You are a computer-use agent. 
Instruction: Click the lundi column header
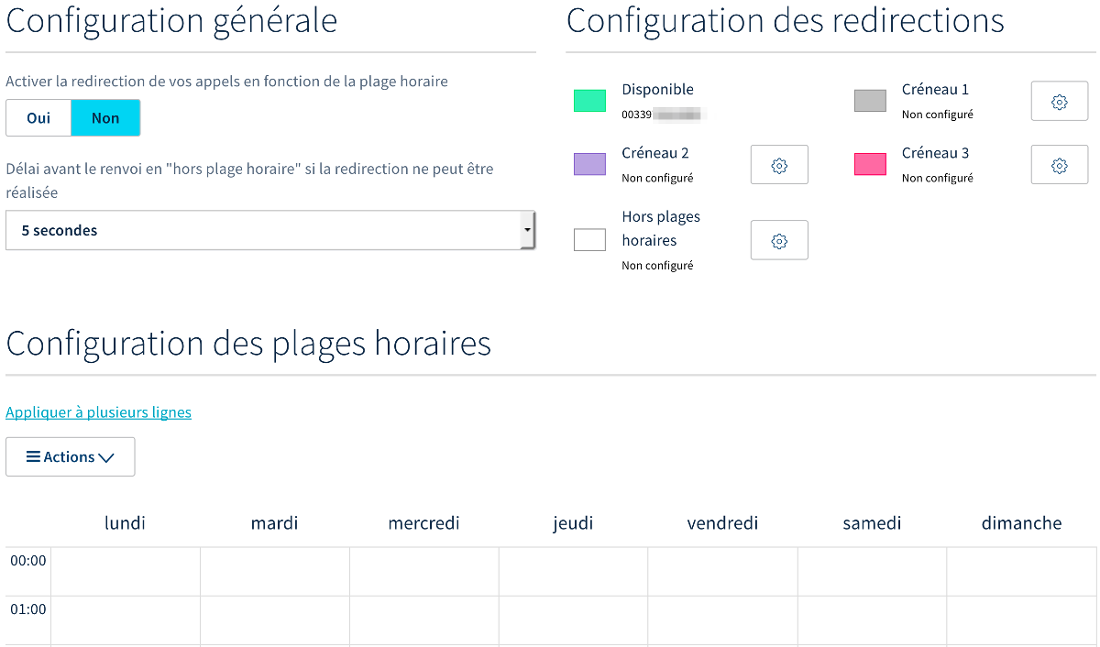[x=125, y=523]
